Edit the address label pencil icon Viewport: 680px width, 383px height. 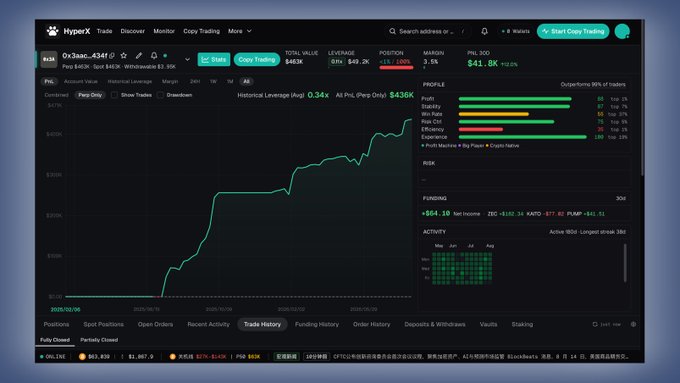click(139, 56)
